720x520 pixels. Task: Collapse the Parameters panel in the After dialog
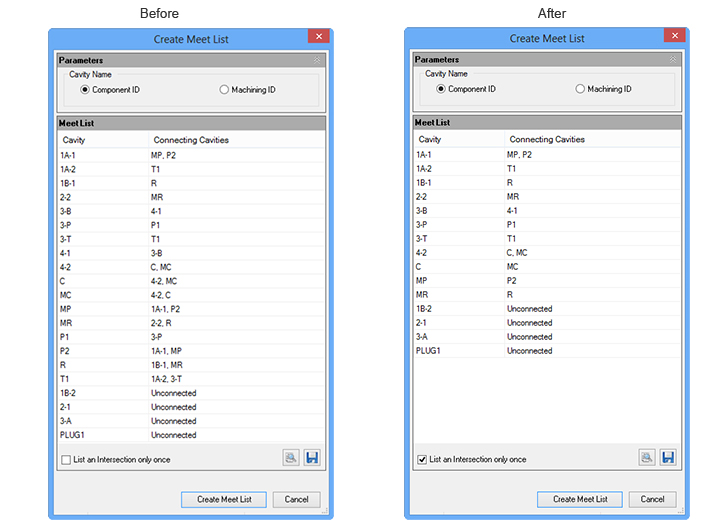673,60
